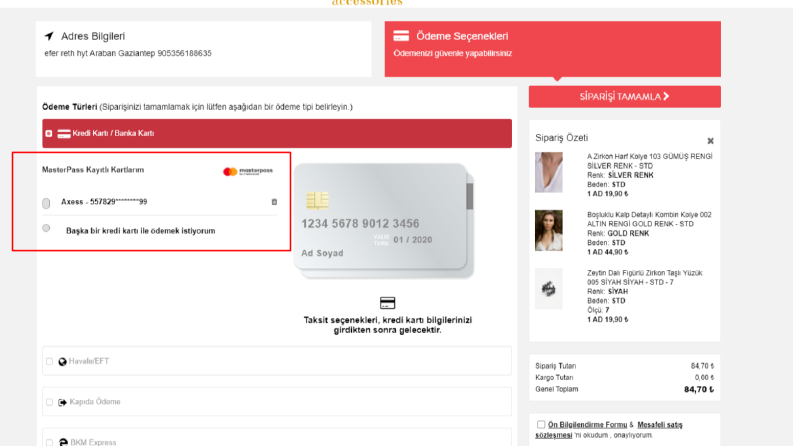Click the Axess - 557829 card label
This screenshot has width=793, height=446.
coord(104,201)
